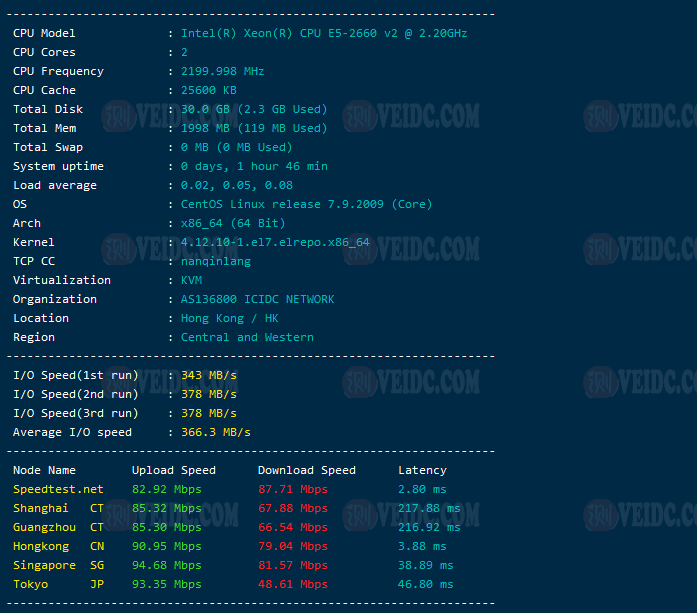This screenshot has width=697, height=613.
Task: Click Singapore latency 38.89 ms
Action: [x=425, y=565]
